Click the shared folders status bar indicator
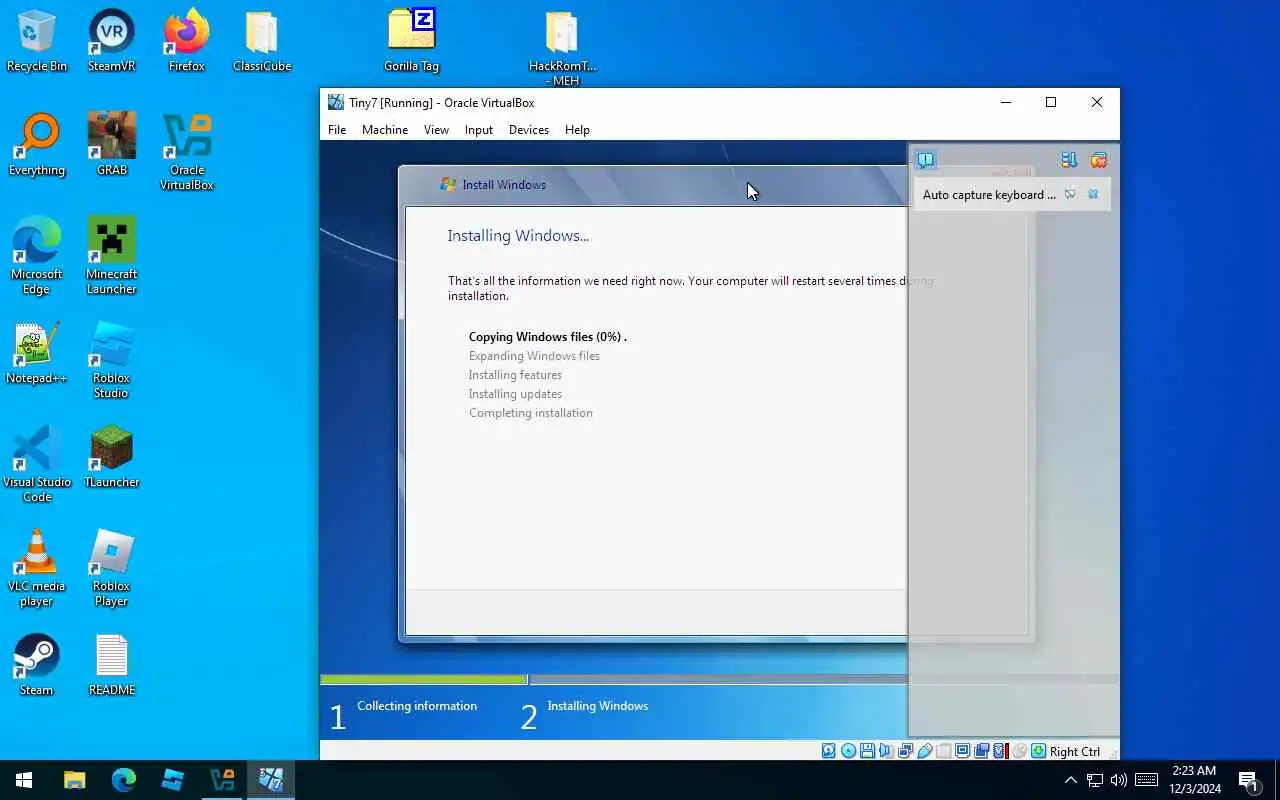This screenshot has width=1280, height=800. [x=943, y=751]
